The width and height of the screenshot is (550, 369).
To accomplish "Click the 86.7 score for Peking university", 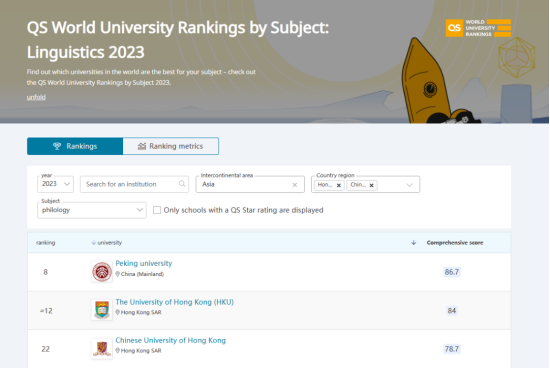I will tap(452, 272).
